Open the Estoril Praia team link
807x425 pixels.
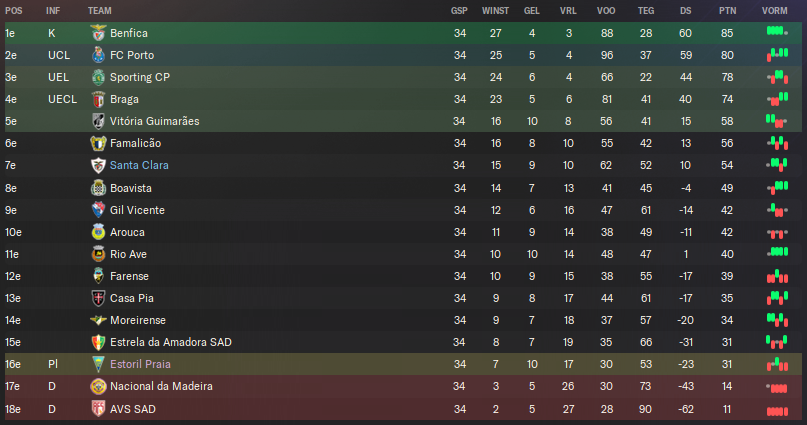point(140,364)
